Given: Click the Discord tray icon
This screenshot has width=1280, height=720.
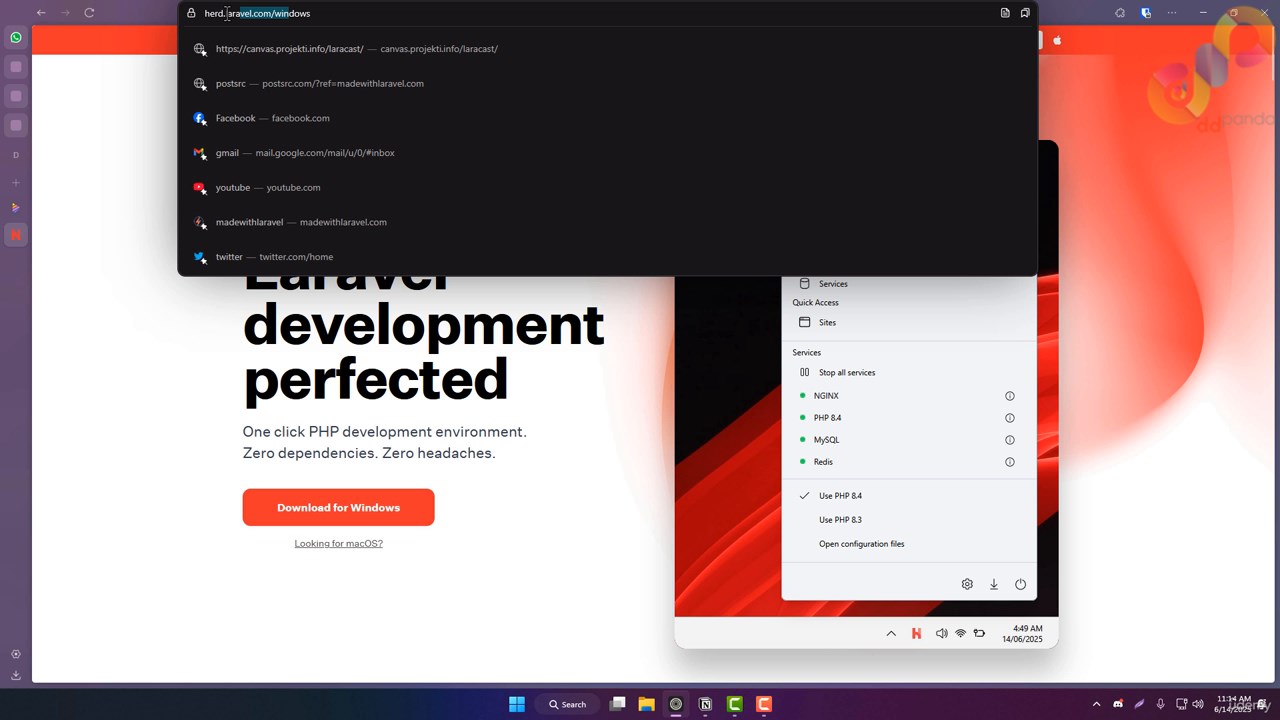Looking at the screenshot, I should 1118,704.
